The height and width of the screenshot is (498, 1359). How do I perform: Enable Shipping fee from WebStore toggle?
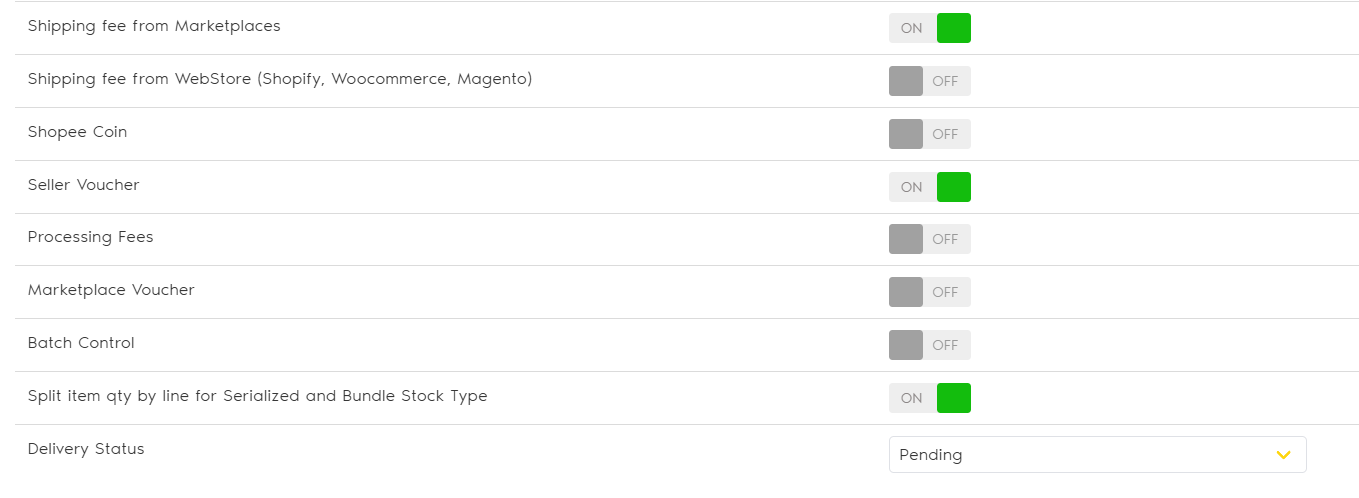click(929, 81)
